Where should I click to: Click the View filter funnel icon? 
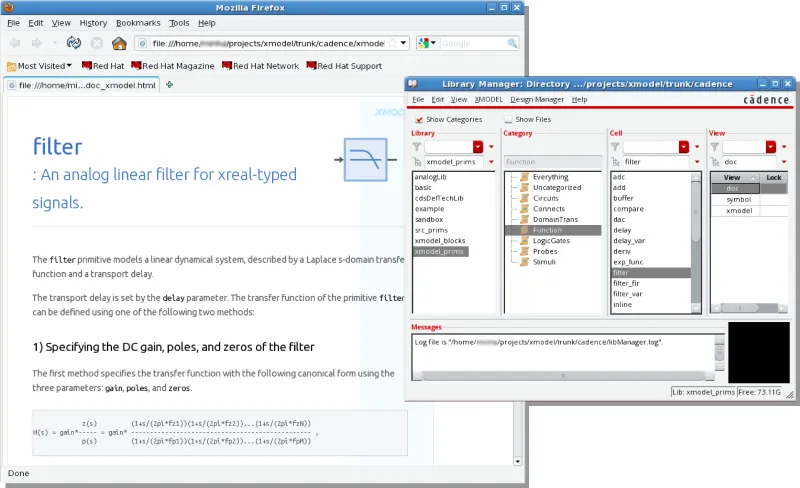[714, 147]
